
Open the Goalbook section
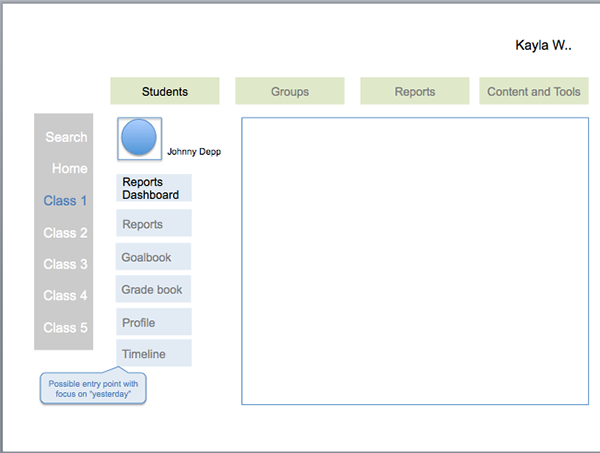tap(153, 257)
